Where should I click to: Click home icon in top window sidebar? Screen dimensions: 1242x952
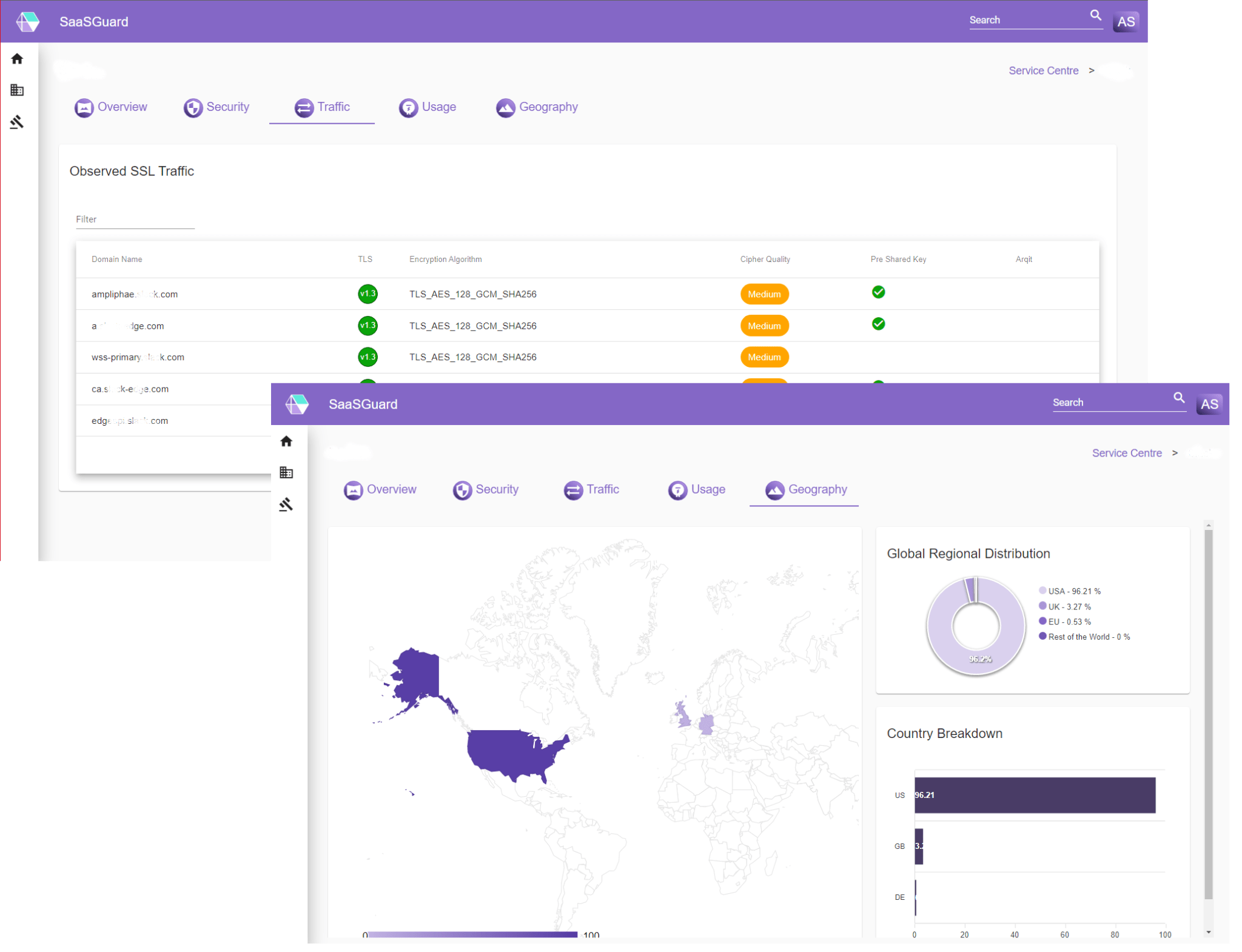(x=17, y=59)
